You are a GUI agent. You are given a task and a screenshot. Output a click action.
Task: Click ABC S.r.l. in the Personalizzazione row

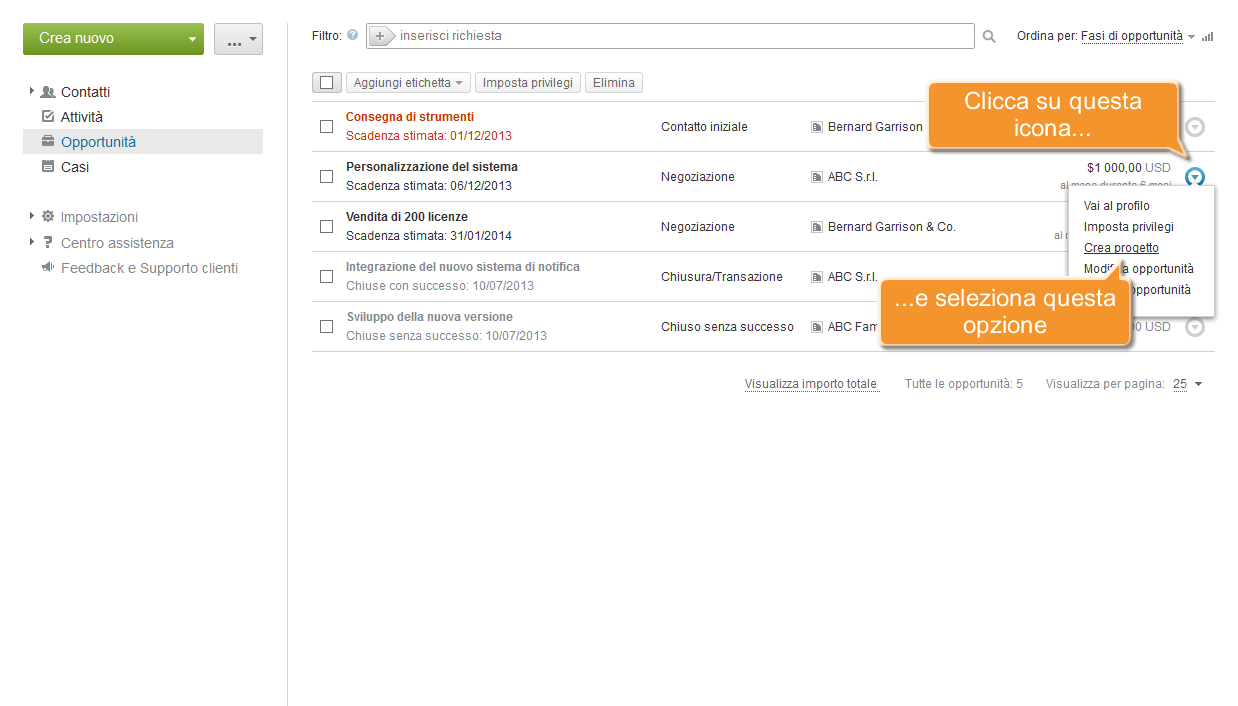[852, 177]
